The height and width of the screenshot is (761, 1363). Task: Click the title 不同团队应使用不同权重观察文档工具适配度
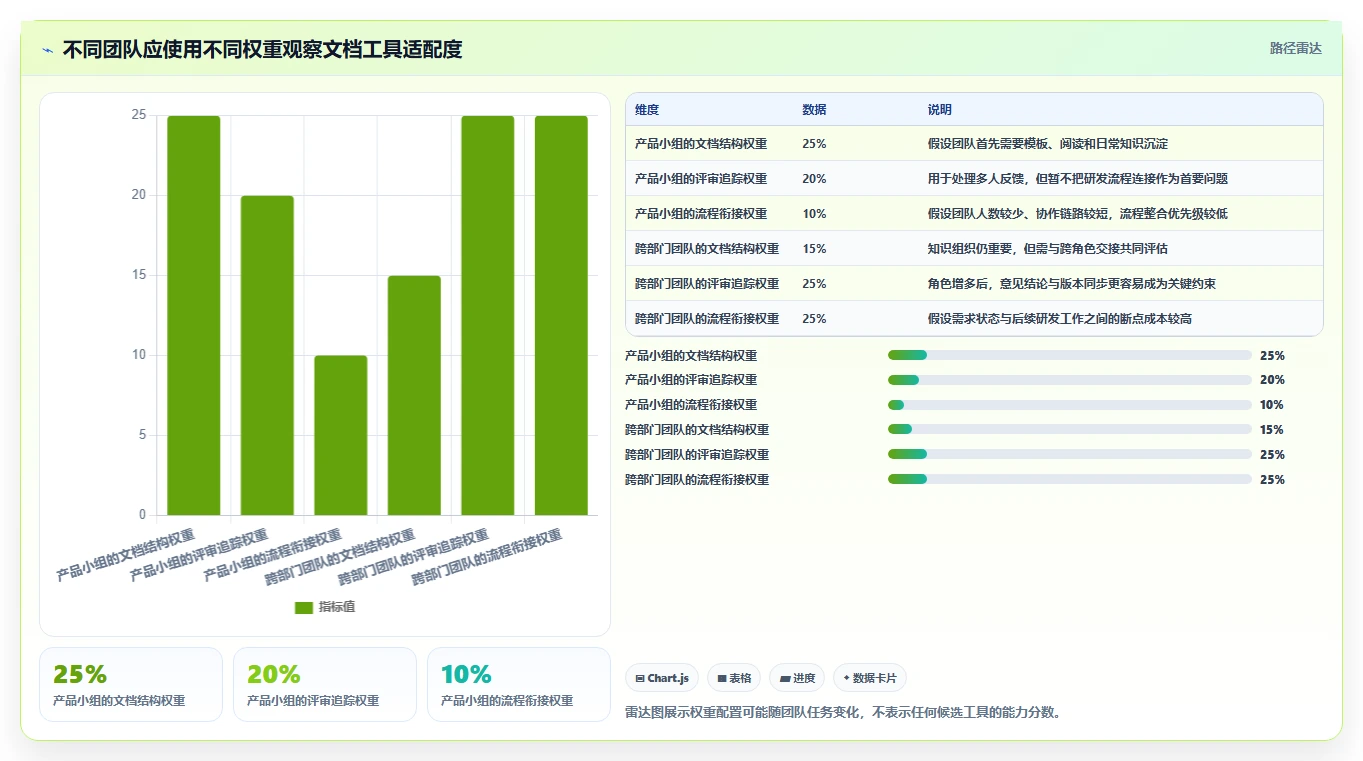(263, 50)
